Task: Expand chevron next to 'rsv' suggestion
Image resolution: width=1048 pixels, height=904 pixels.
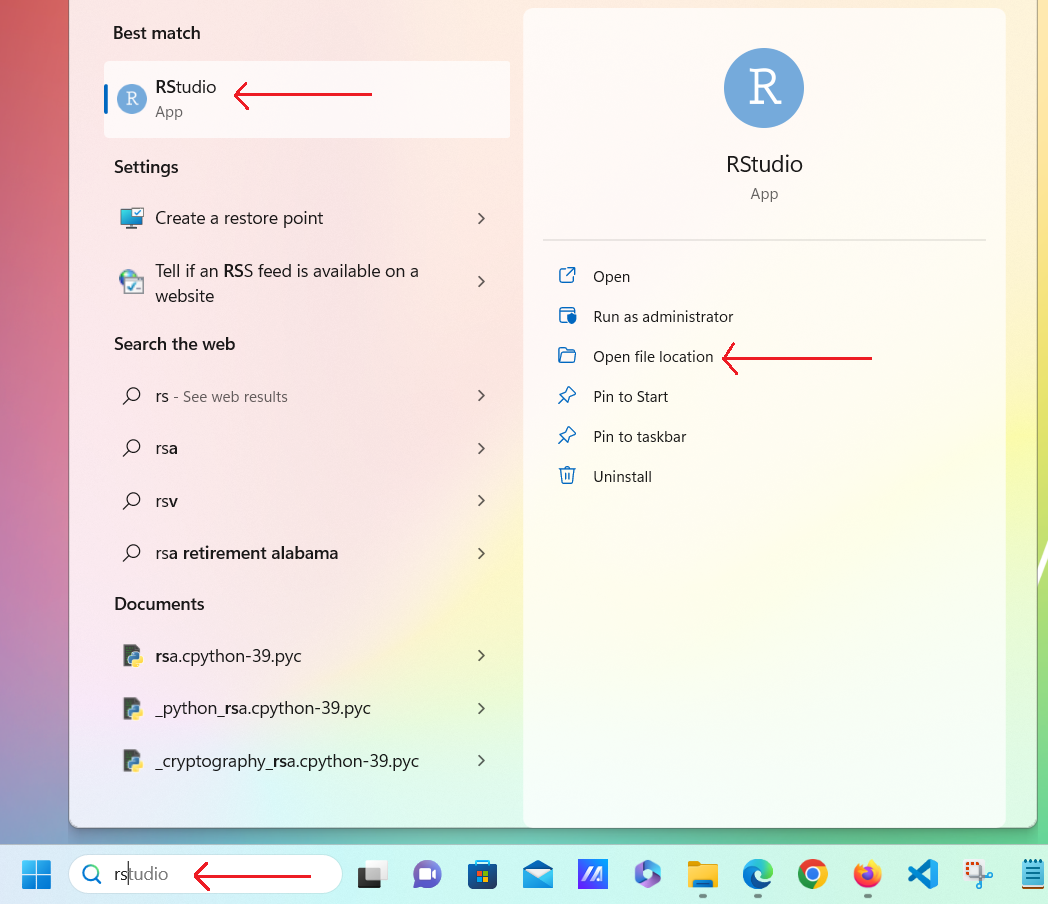Action: coord(481,500)
